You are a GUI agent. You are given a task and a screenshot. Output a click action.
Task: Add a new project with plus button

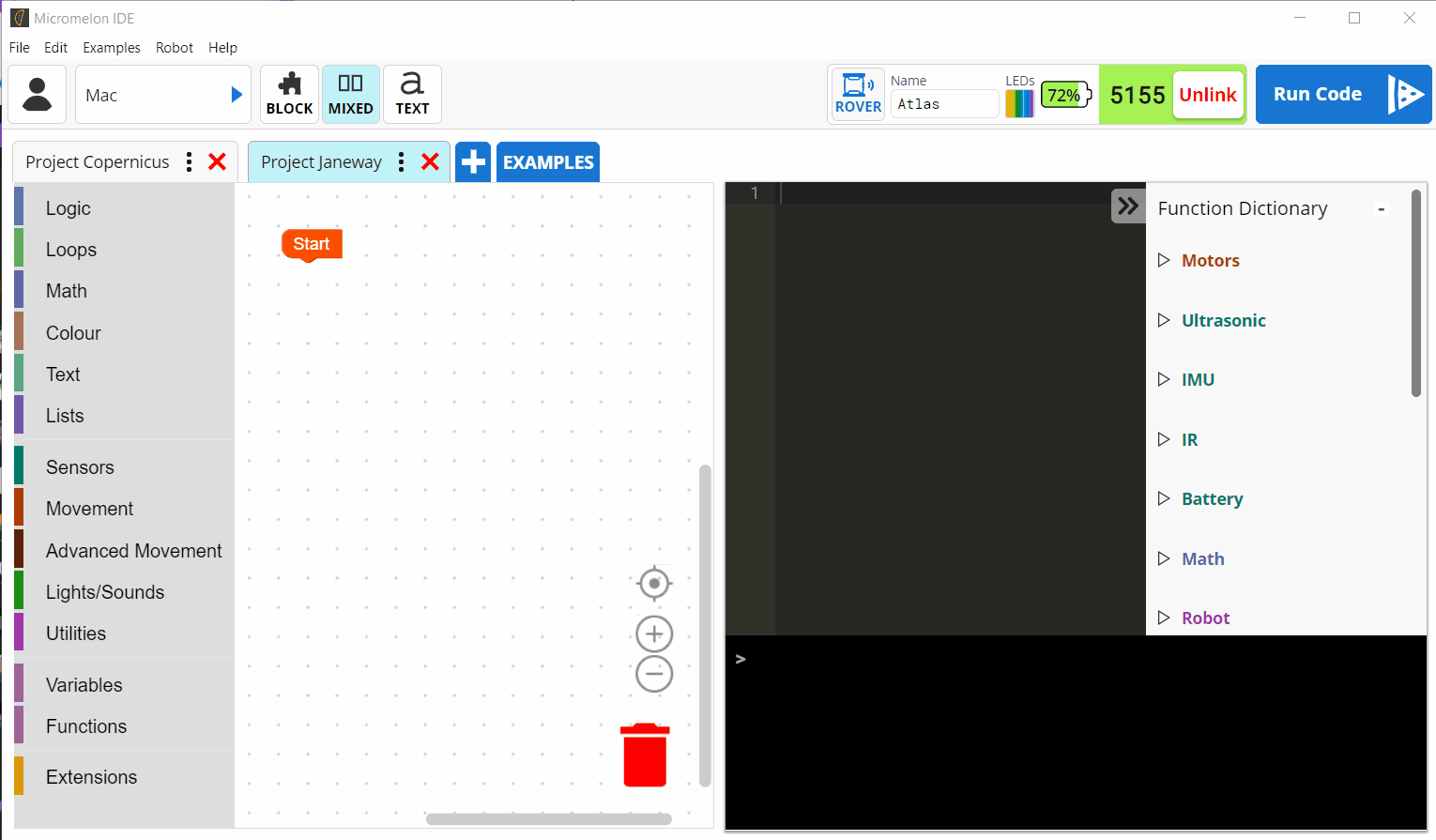pyautogui.click(x=473, y=162)
